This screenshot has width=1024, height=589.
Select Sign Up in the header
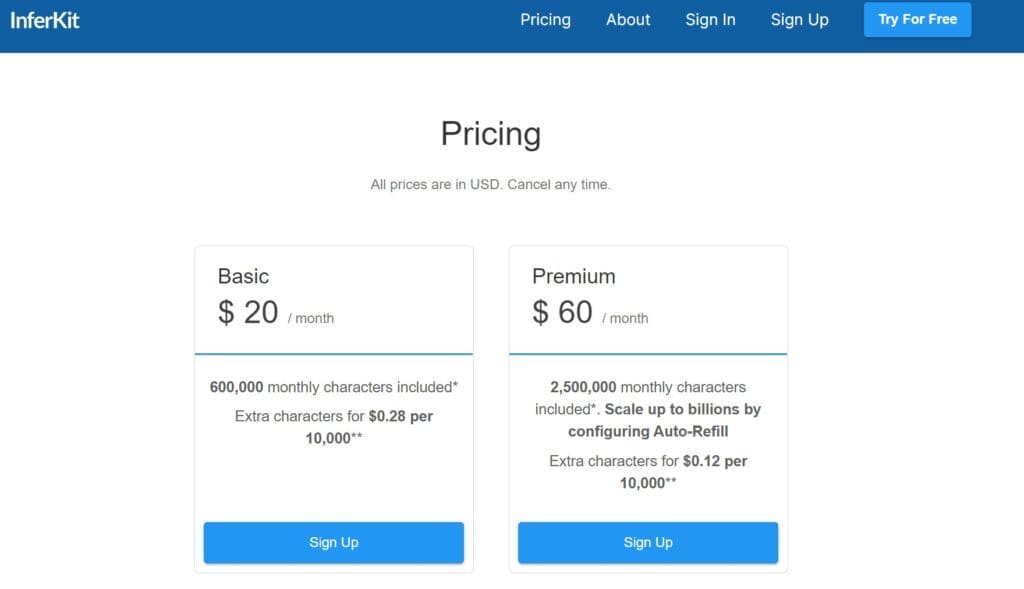coord(799,20)
